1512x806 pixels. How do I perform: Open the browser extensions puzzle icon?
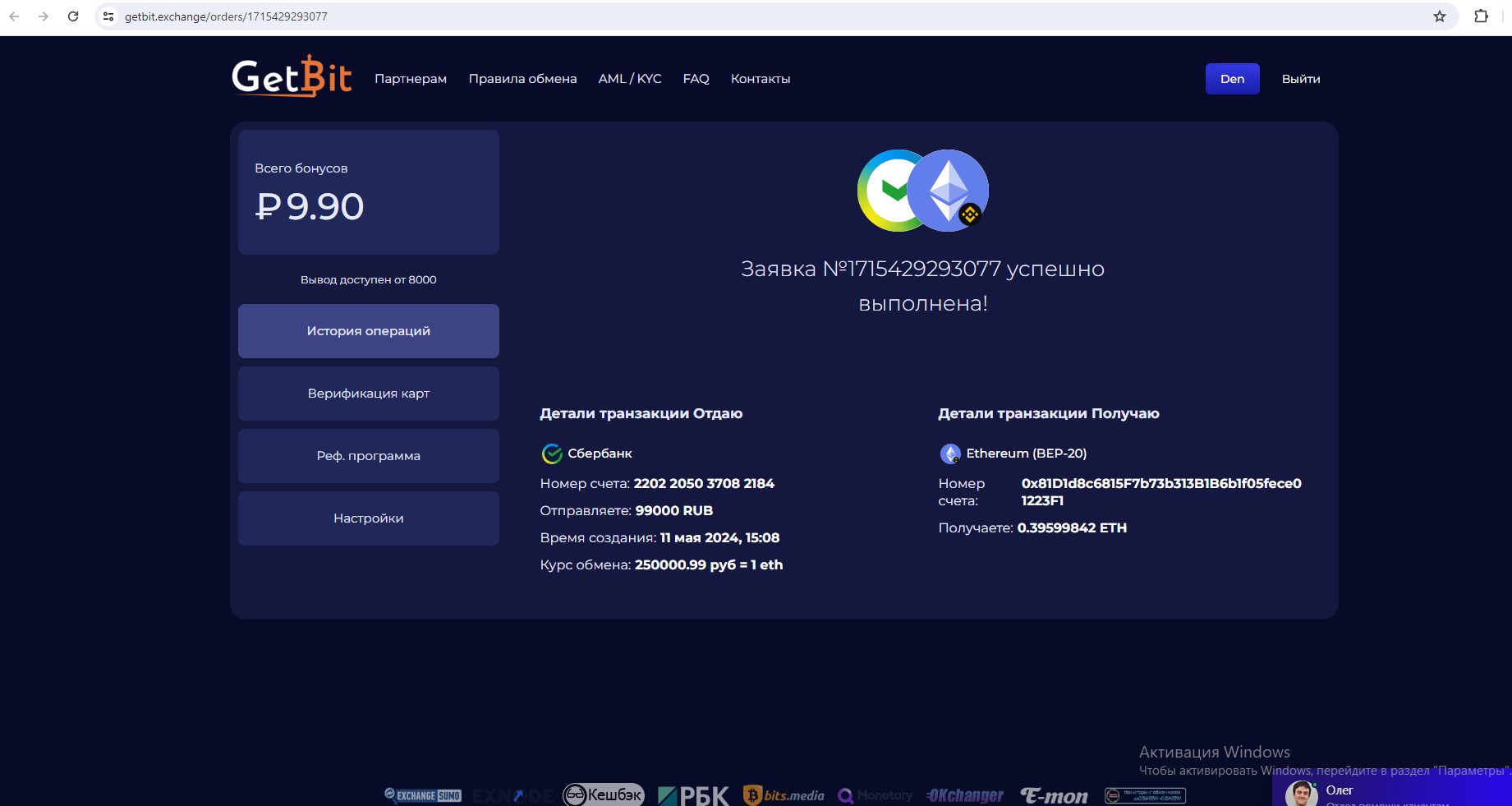1481,16
